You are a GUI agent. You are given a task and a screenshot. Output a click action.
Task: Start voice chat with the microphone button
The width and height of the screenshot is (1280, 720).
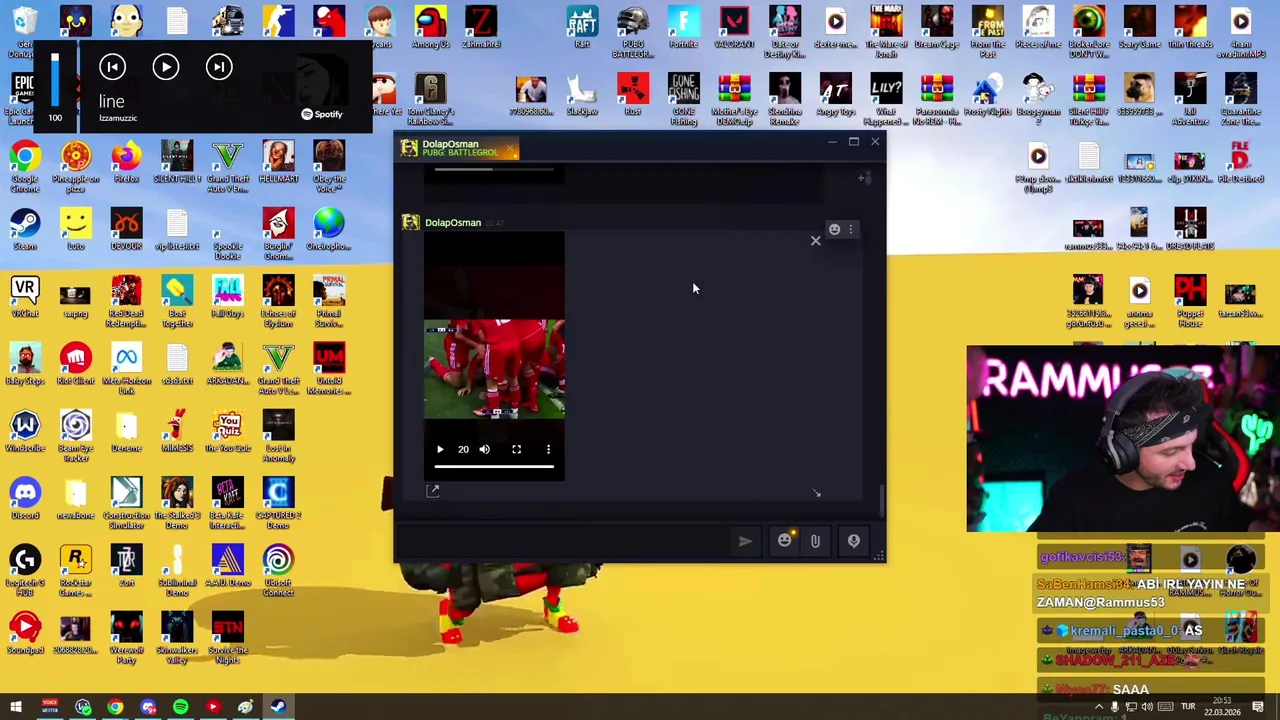(x=854, y=541)
